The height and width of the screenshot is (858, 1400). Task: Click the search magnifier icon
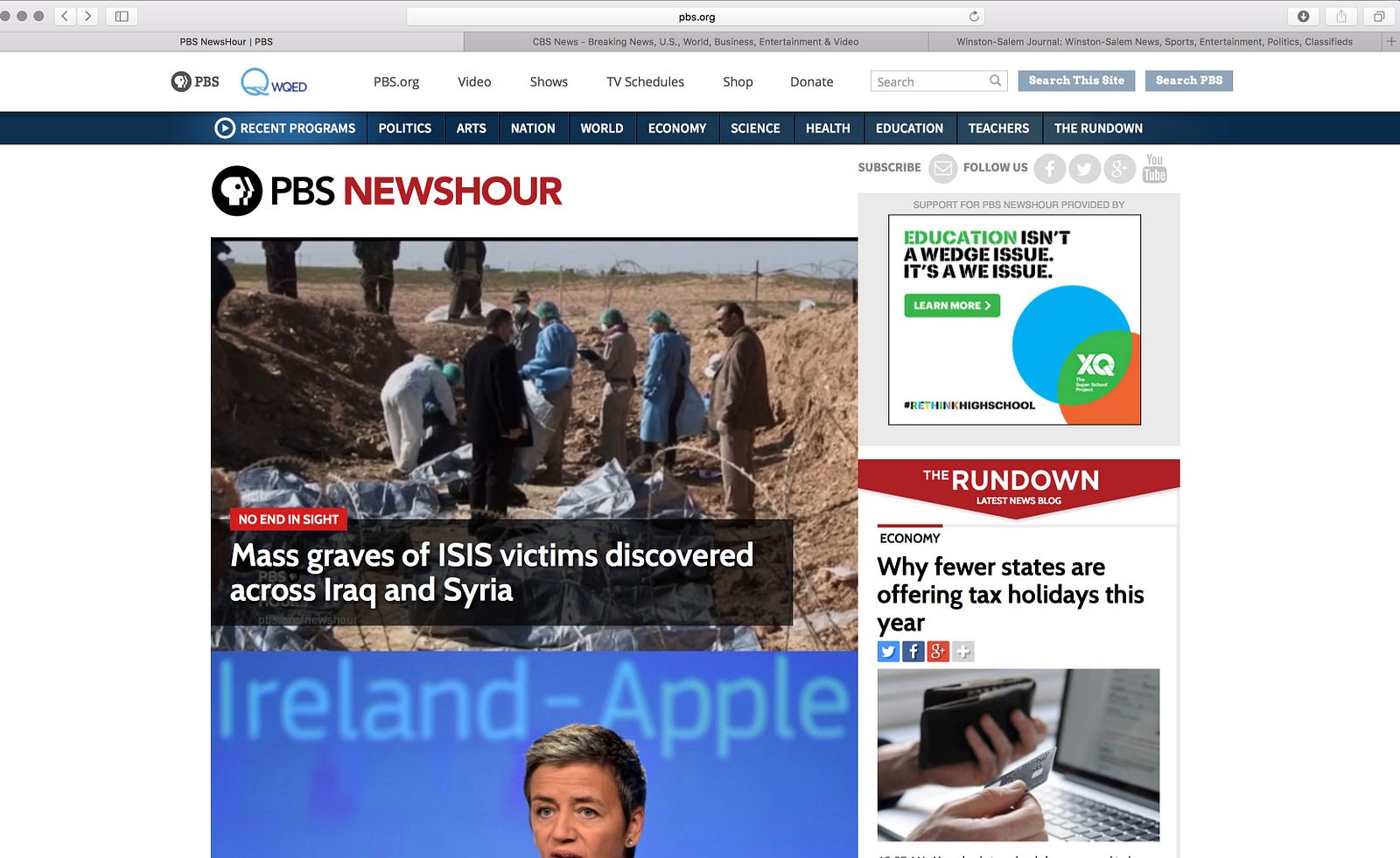[995, 80]
